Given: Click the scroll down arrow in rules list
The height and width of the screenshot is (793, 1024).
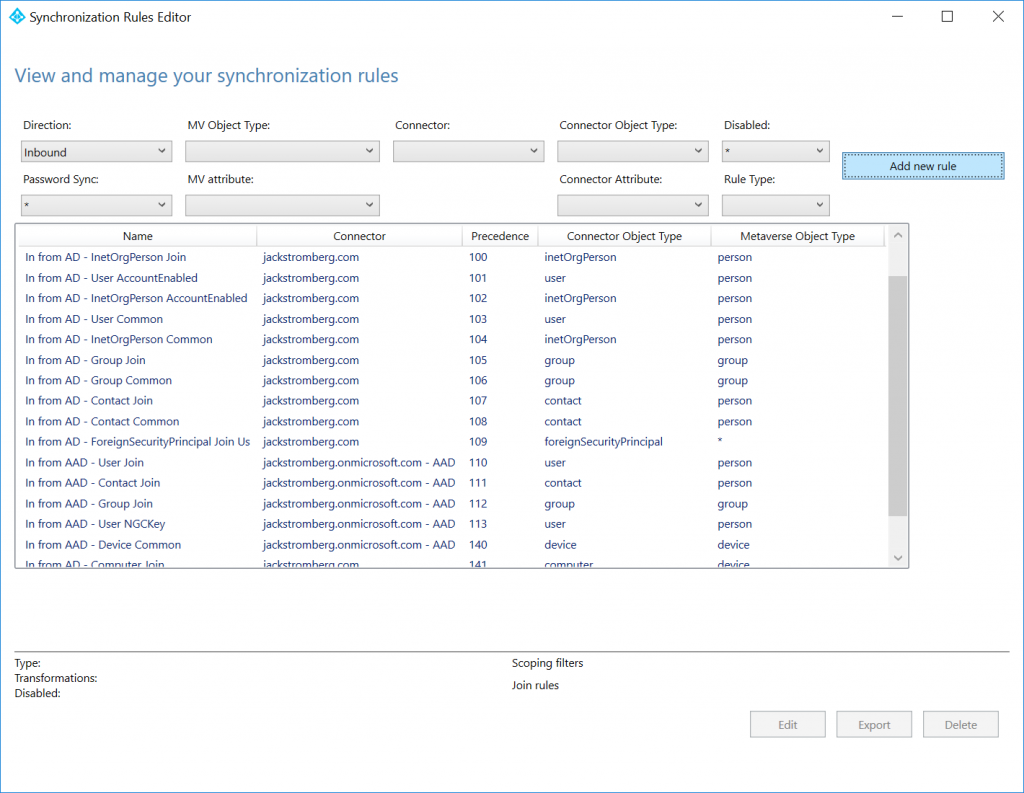Looking at the screenshot, I should click(898, 558).
